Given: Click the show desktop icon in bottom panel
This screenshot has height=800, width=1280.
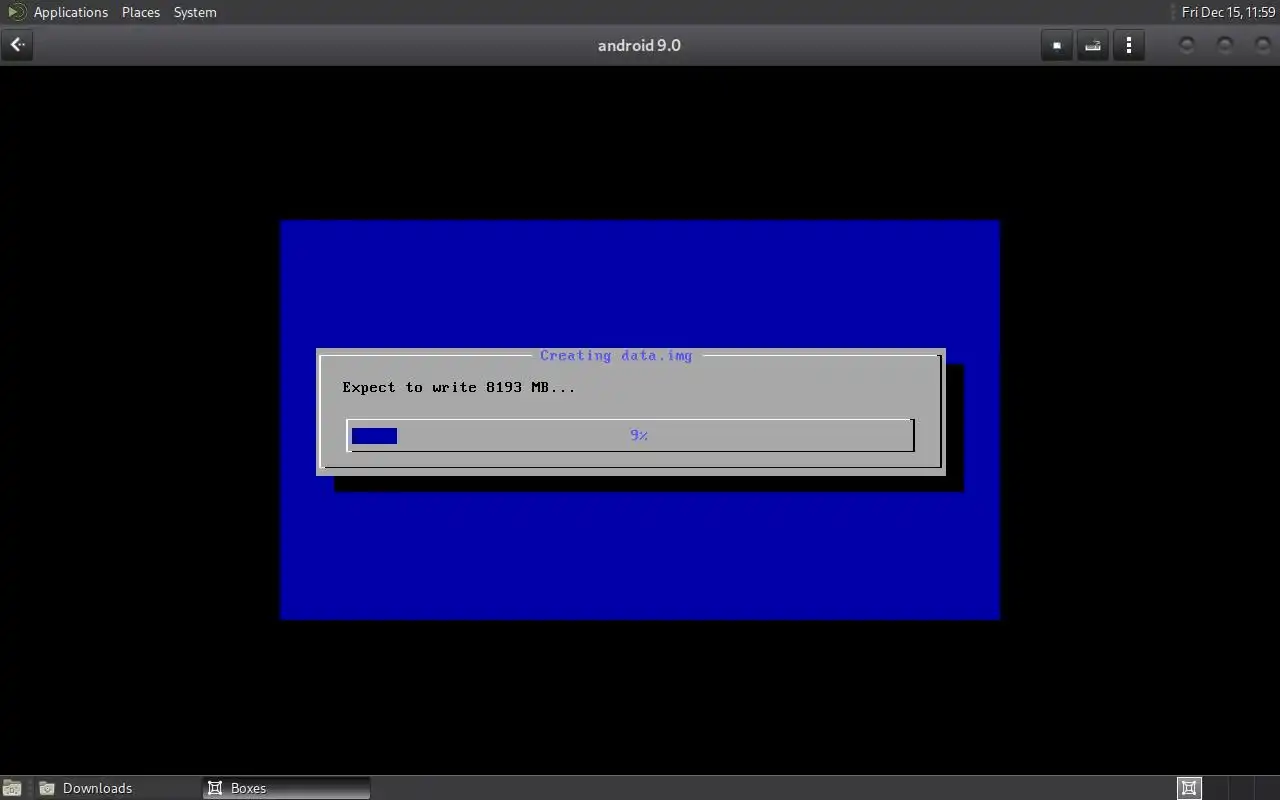Looking at the screenshot, I should 11,788.
